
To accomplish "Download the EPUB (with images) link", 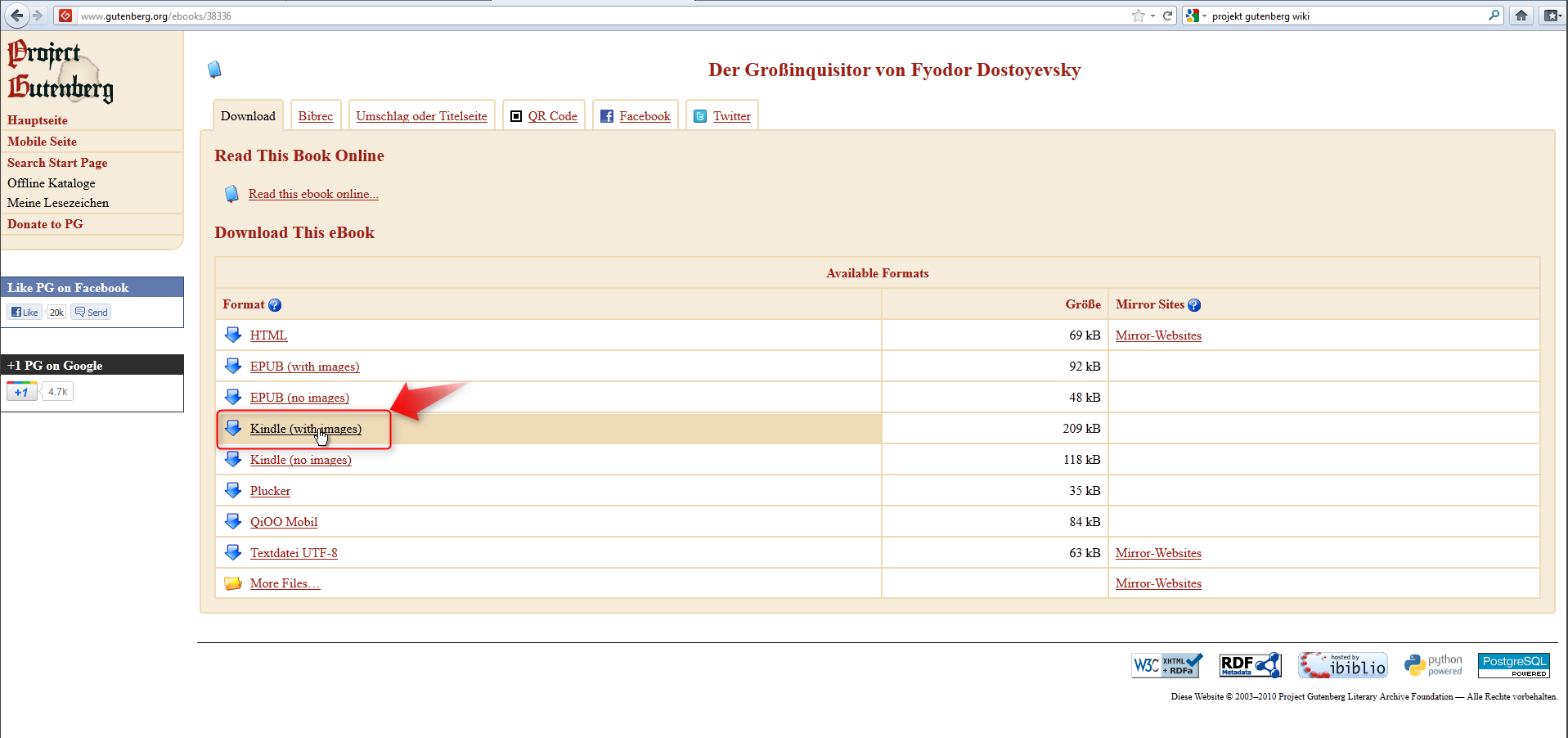I will [304, 367].
